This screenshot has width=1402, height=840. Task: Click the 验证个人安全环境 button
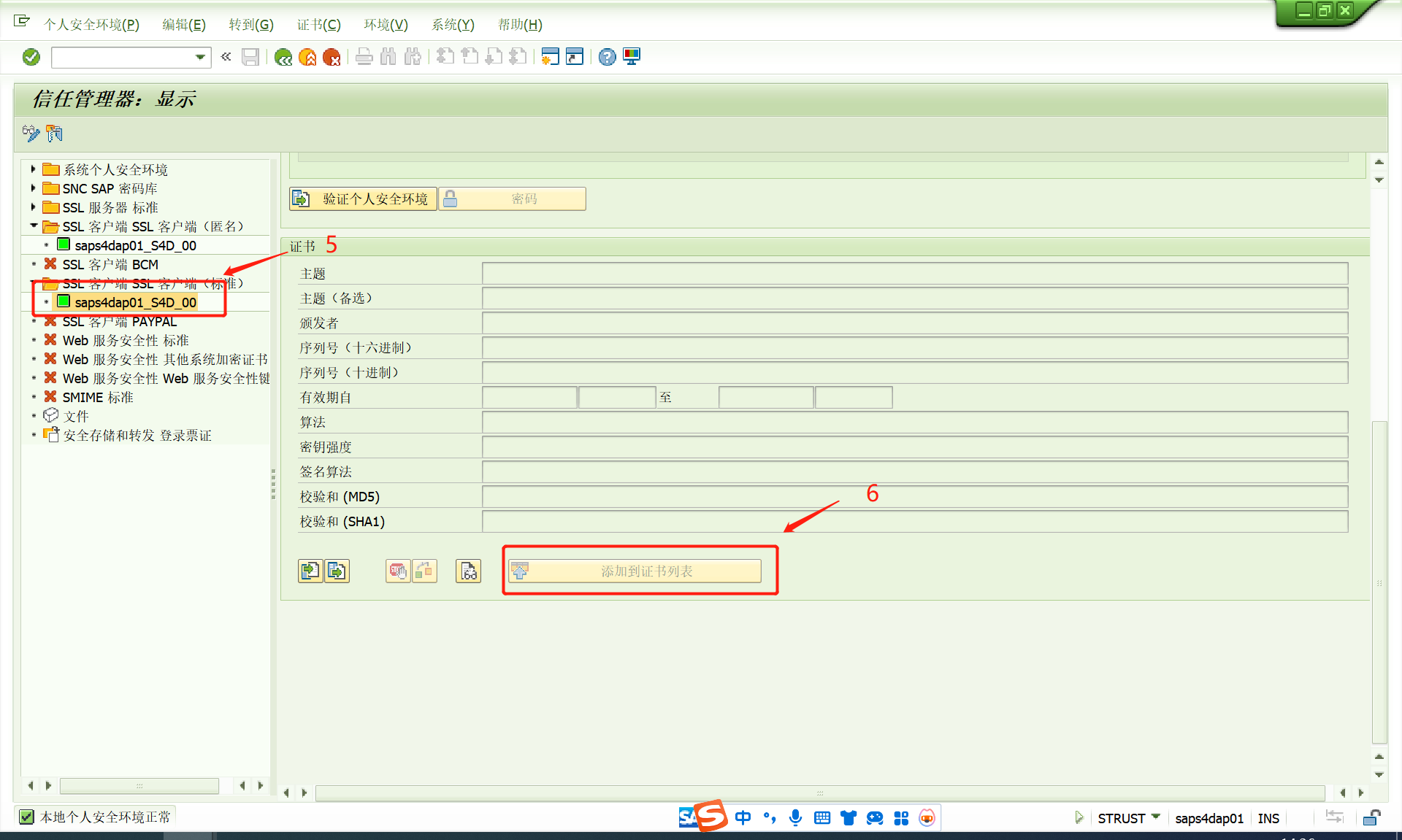[x=363, y=199]
